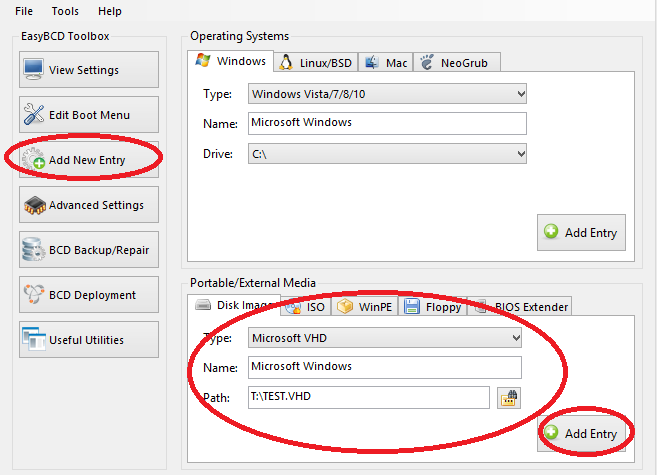Open the Microsoft VHD Type dropdown
The image size is (657, 475).
click(x=384, y=338)
